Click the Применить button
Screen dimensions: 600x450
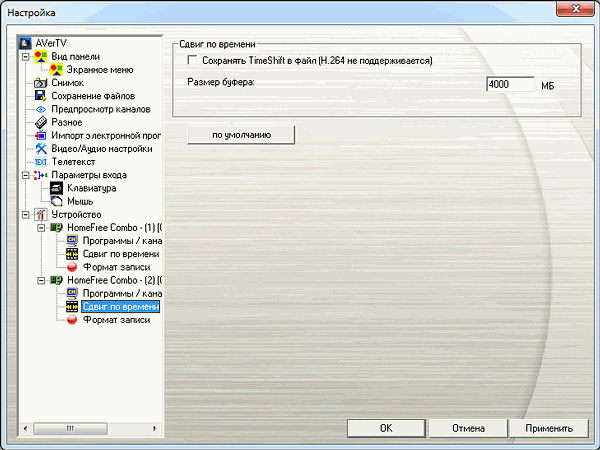pyautogui.click(x=549, y=428)
